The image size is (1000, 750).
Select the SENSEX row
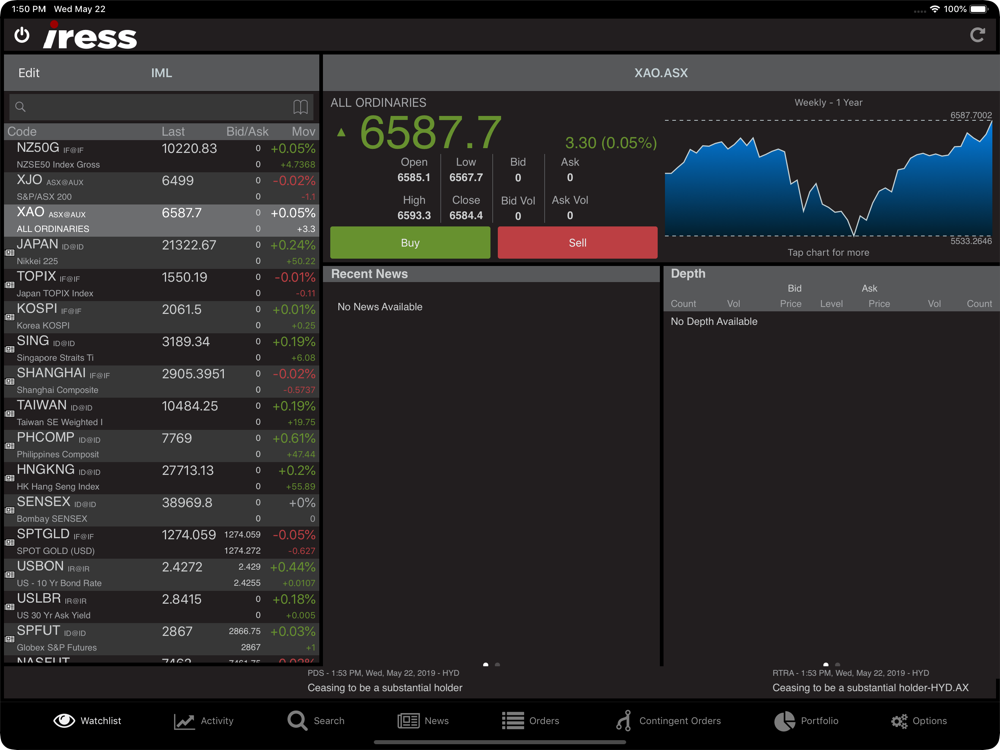pyautogui.click(x=161, y=510)
